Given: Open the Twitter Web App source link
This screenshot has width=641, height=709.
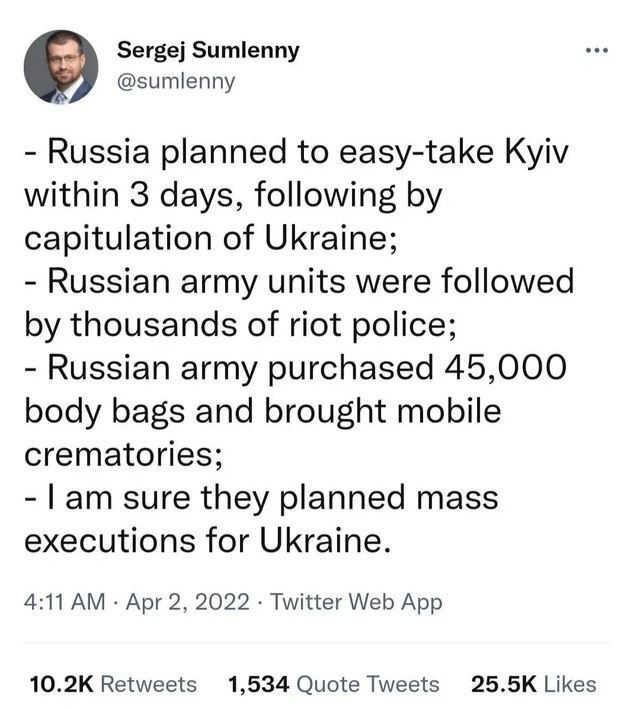Looking at the screenshot, I should (x=356, y=603).
